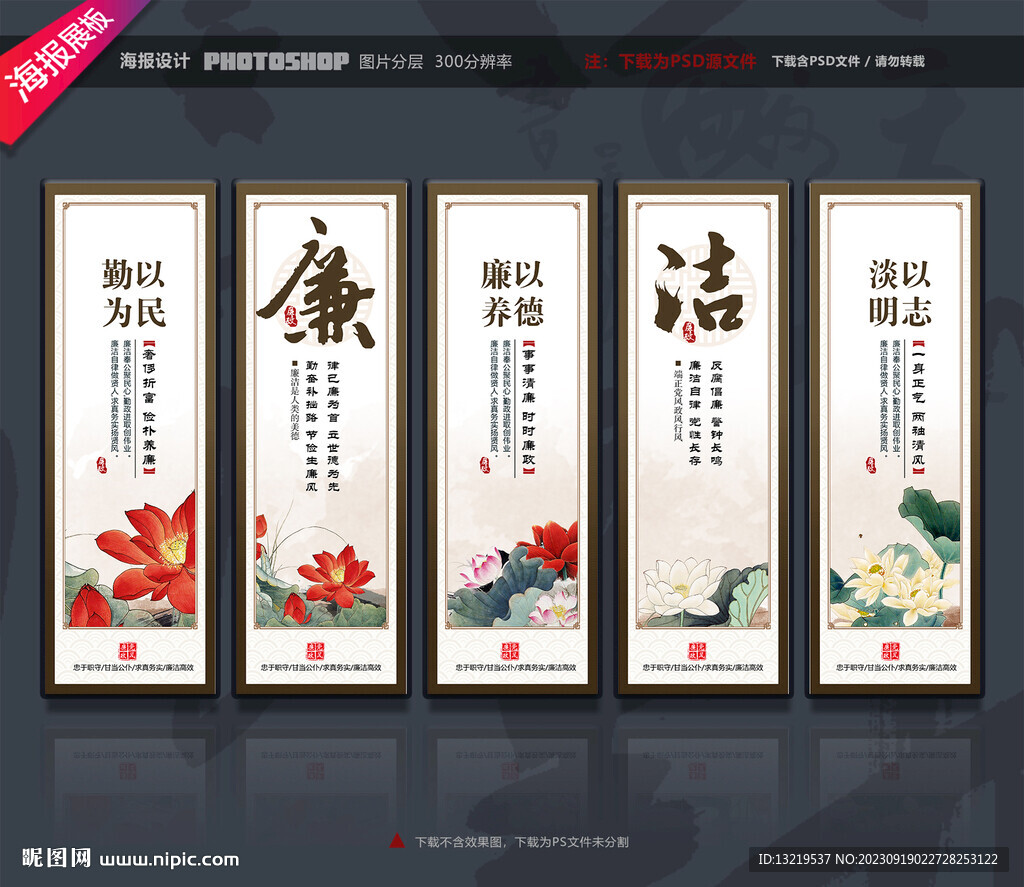Select the 勤以为民 poster panel

(x=129, y=439)
